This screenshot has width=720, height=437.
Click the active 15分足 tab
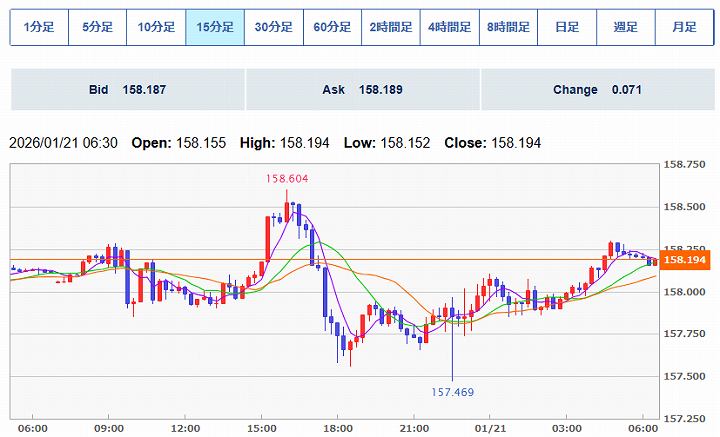point(215,27)
